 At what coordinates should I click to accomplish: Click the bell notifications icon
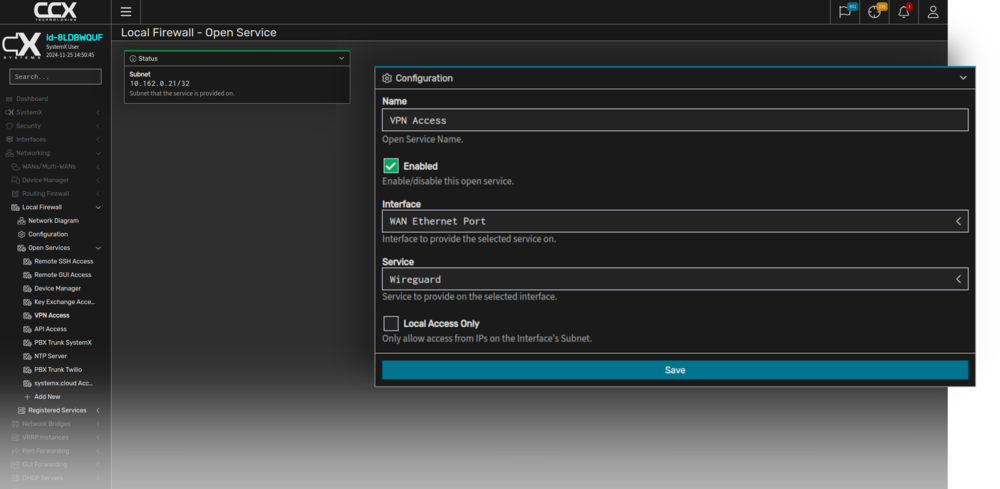(x=904, y=12)
